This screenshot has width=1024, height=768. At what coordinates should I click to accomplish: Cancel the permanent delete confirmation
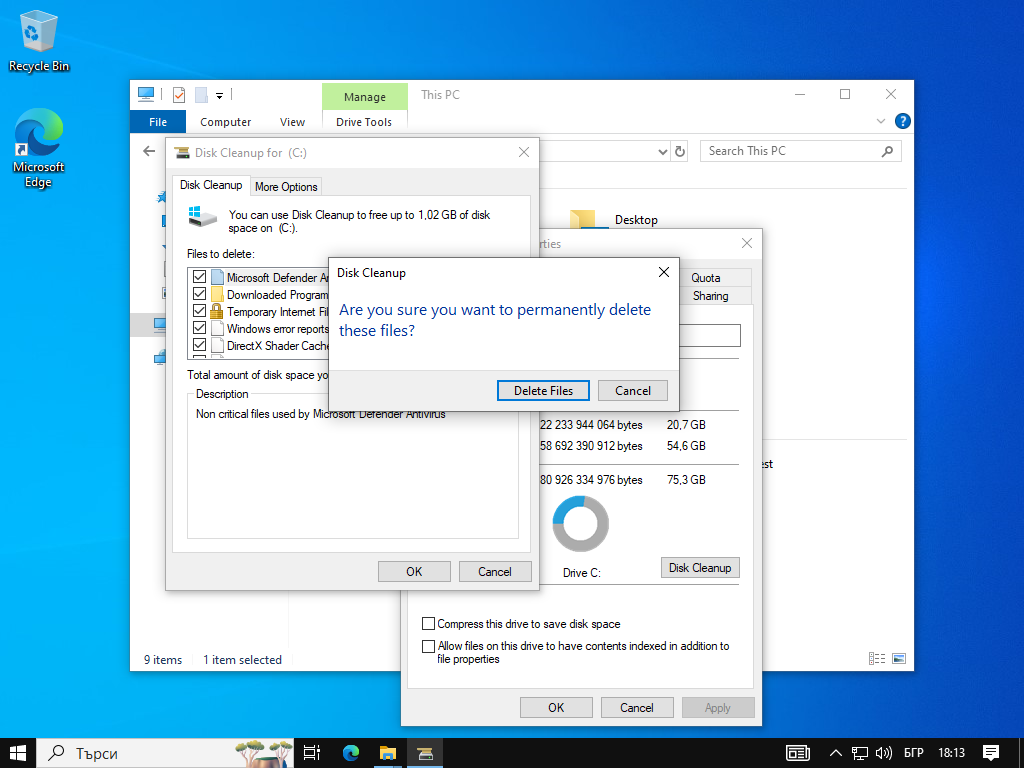pos(633,391)
